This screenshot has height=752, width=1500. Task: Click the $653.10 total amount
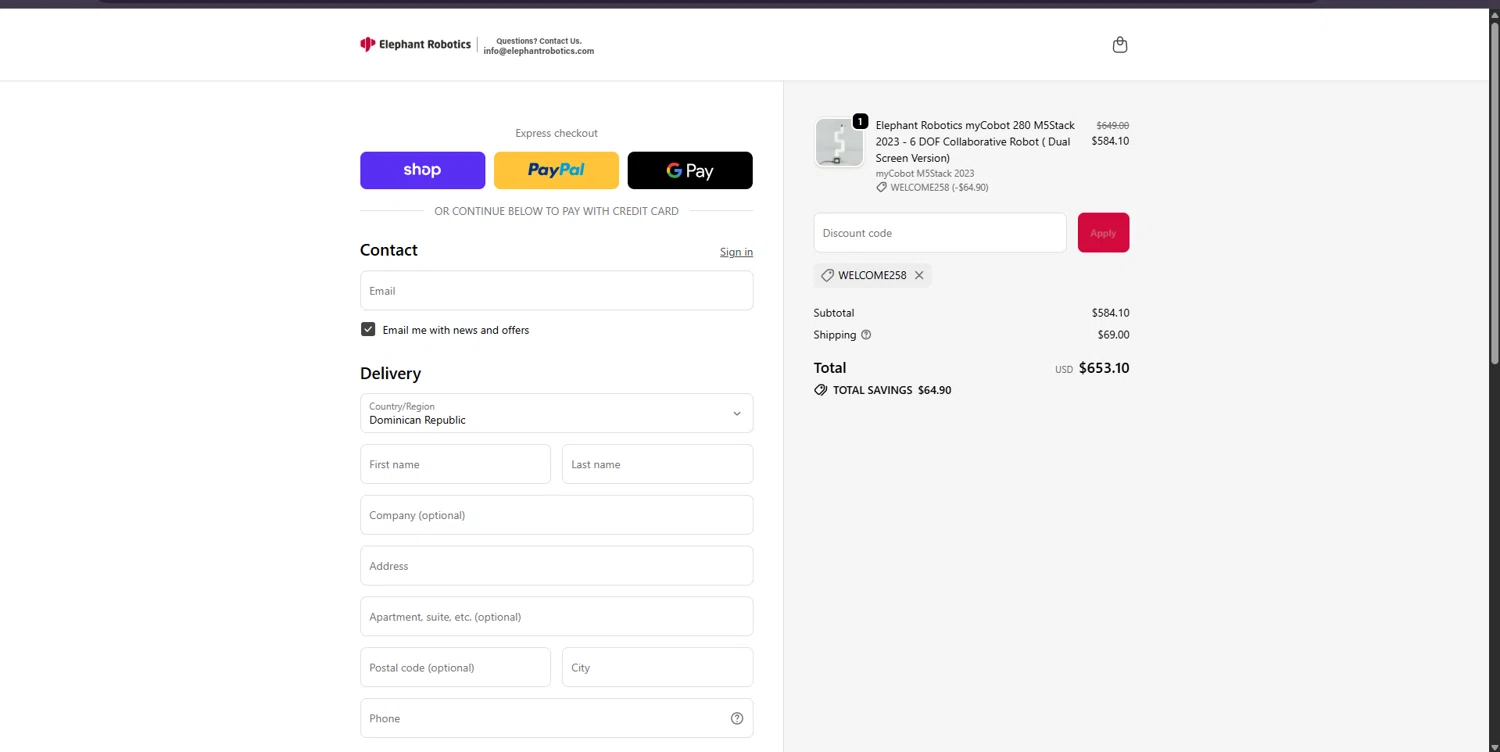point(1104,368)
